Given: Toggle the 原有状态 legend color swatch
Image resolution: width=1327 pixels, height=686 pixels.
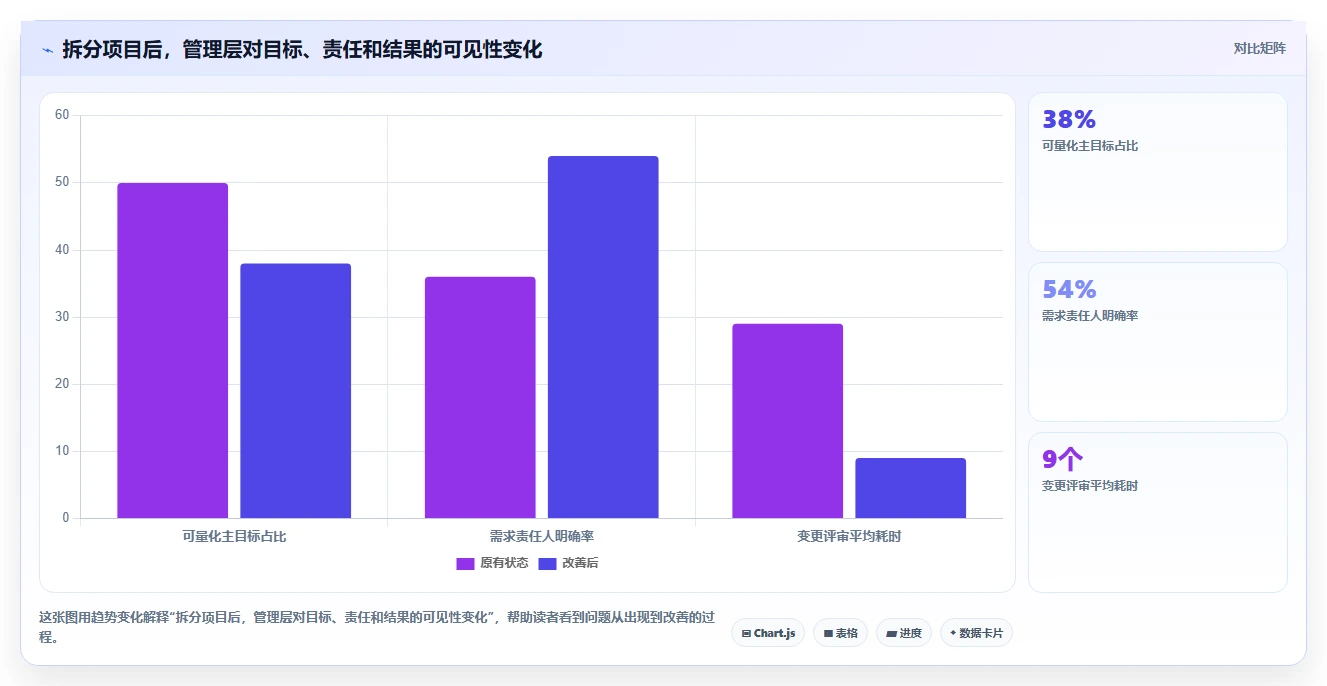Looking at the screenshot, I should tap(465, 563).
